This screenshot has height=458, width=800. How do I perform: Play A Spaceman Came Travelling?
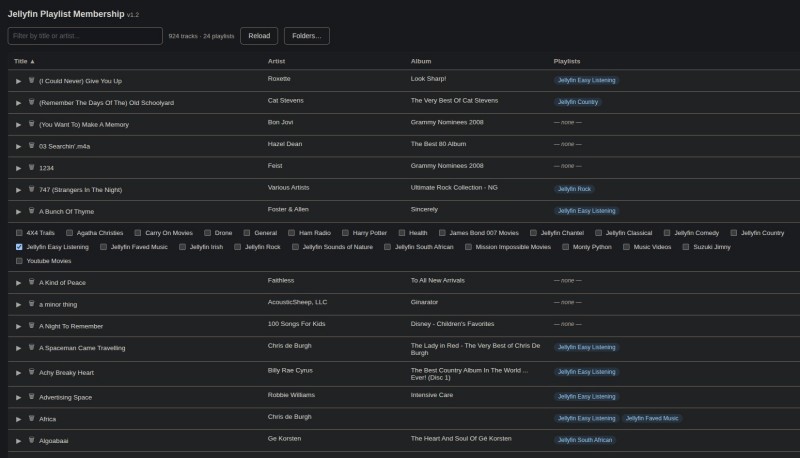18,348
